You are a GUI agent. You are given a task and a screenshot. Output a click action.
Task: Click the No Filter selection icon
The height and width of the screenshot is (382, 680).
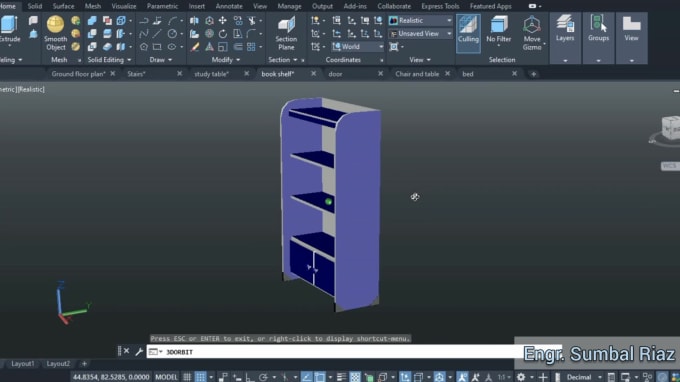499,29
